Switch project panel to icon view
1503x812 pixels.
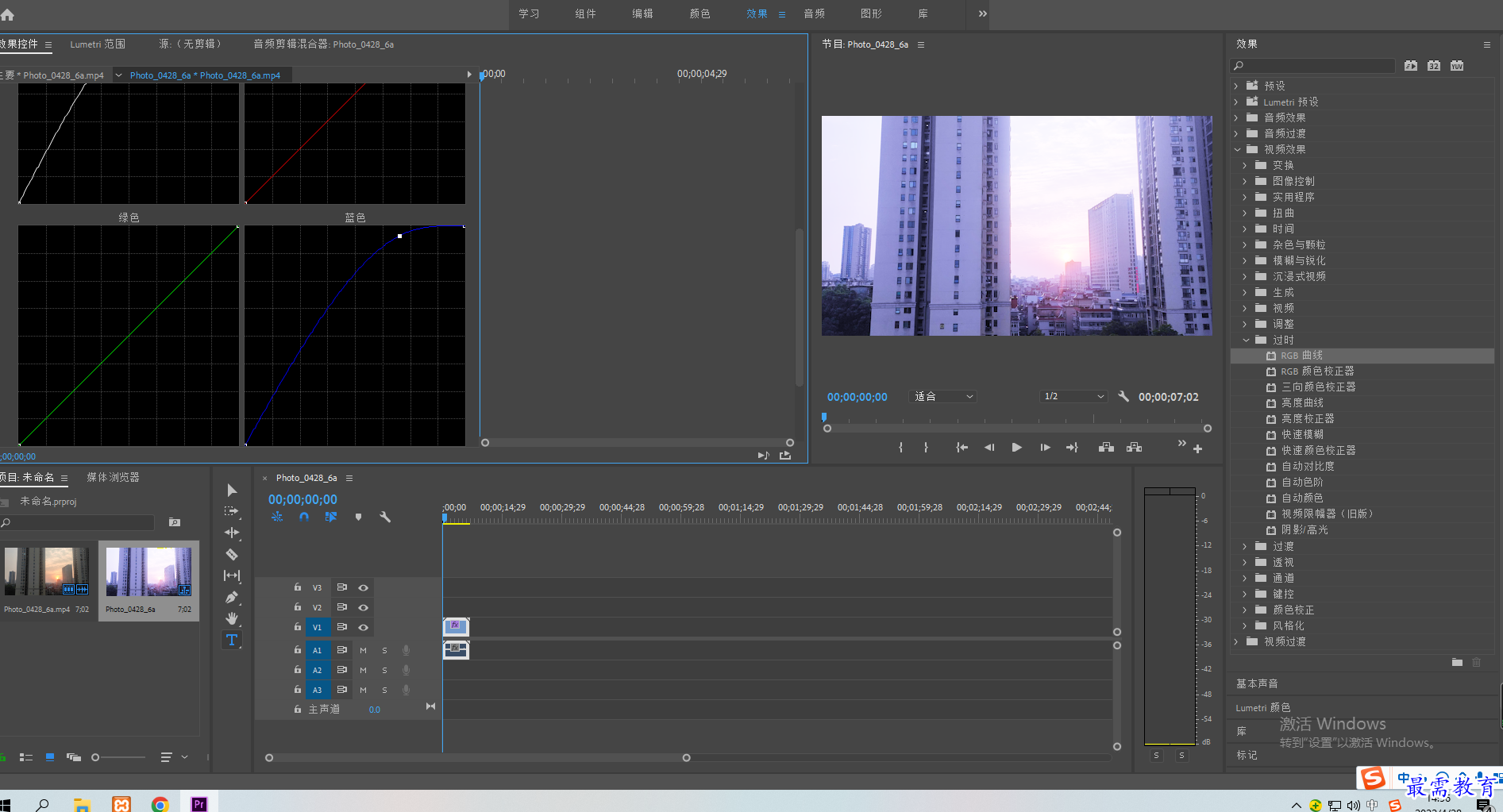(50, 757)
